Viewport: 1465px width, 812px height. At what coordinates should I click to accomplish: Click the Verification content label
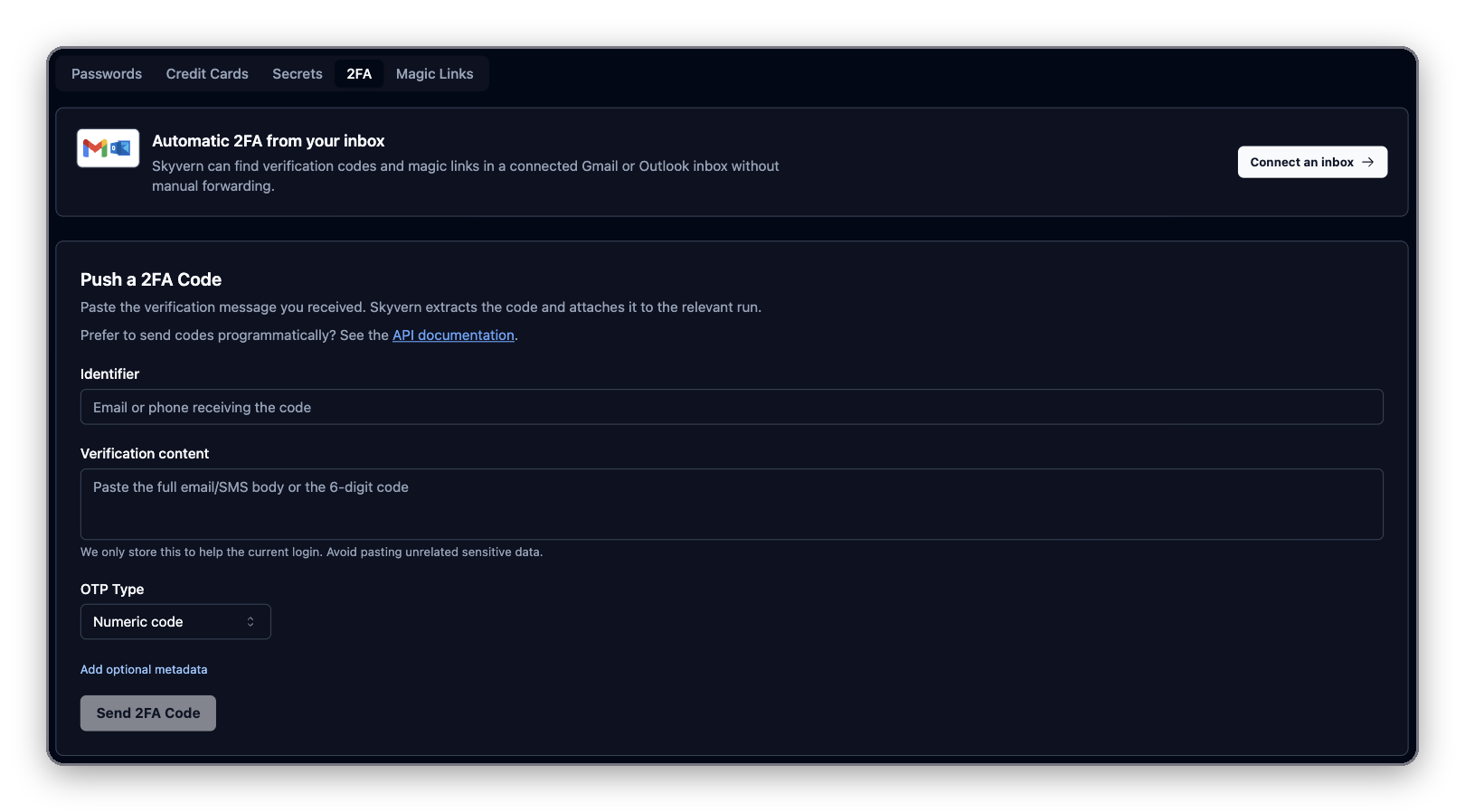click(x=145, y=454)
